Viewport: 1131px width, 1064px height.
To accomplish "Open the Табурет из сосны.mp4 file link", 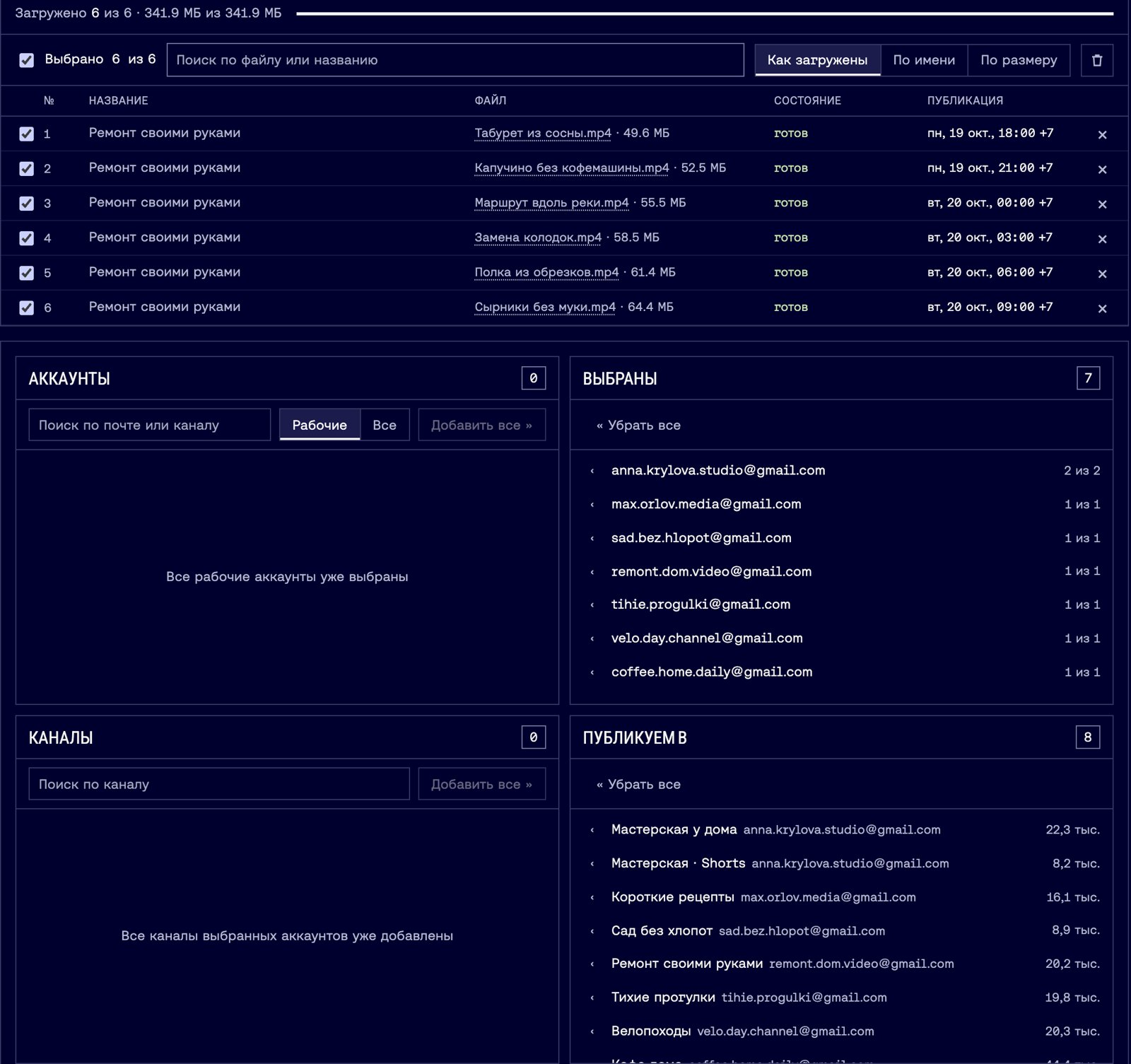I will (x=543, y=133).
